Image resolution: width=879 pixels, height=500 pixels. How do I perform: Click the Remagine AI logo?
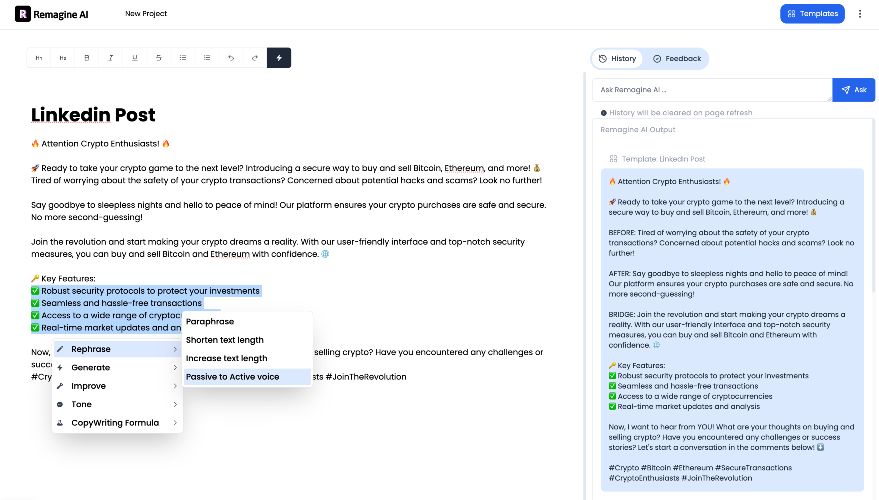(52, 14)
